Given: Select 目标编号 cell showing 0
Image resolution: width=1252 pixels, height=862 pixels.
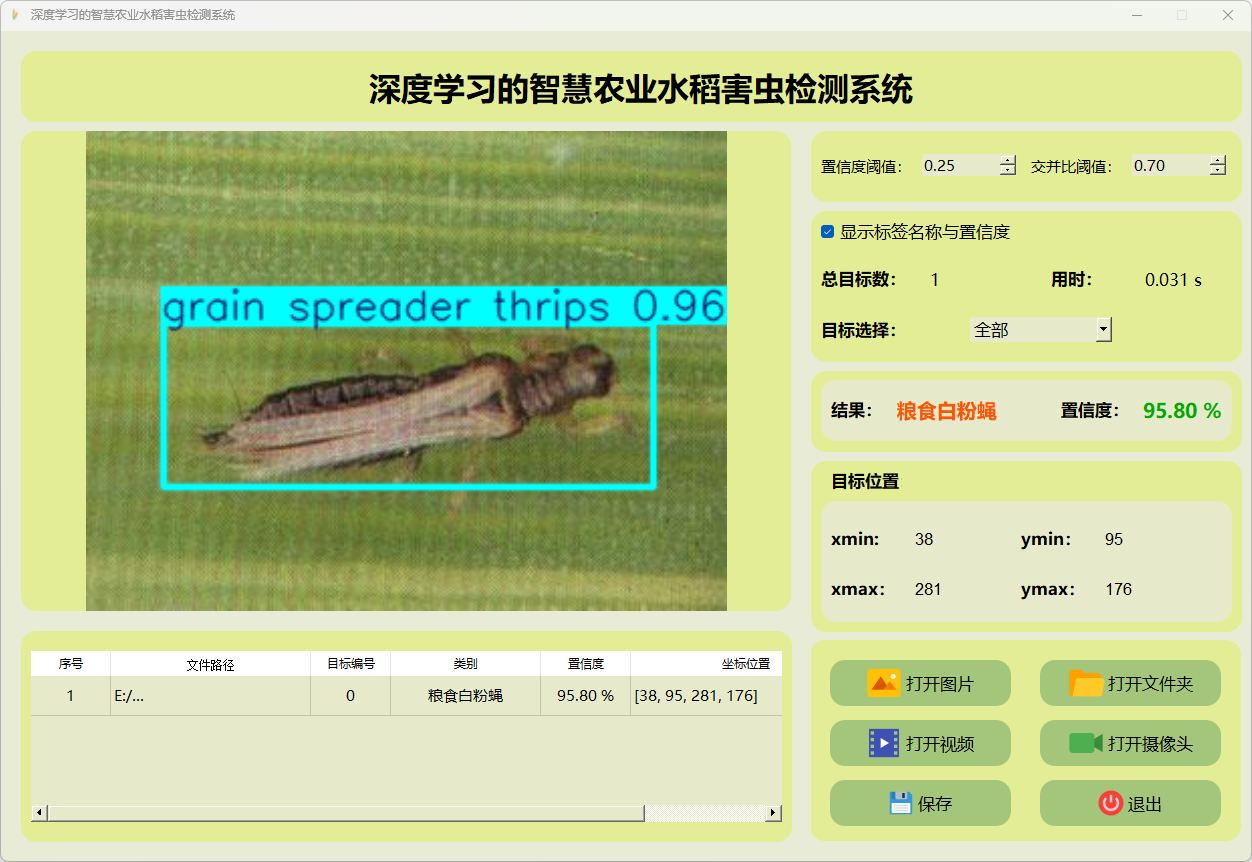Looking at the screenshot, I should coord(350,696).
